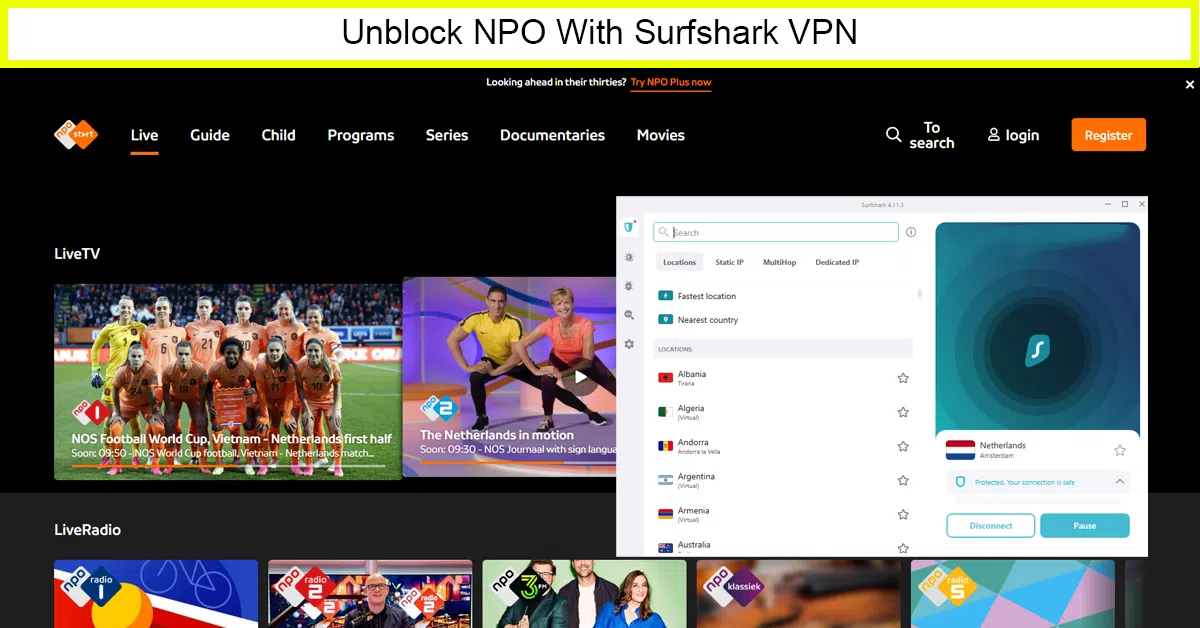Maximize the Surfshark window
This screenshot has height=628, width=1200.
coord(1124,204)
